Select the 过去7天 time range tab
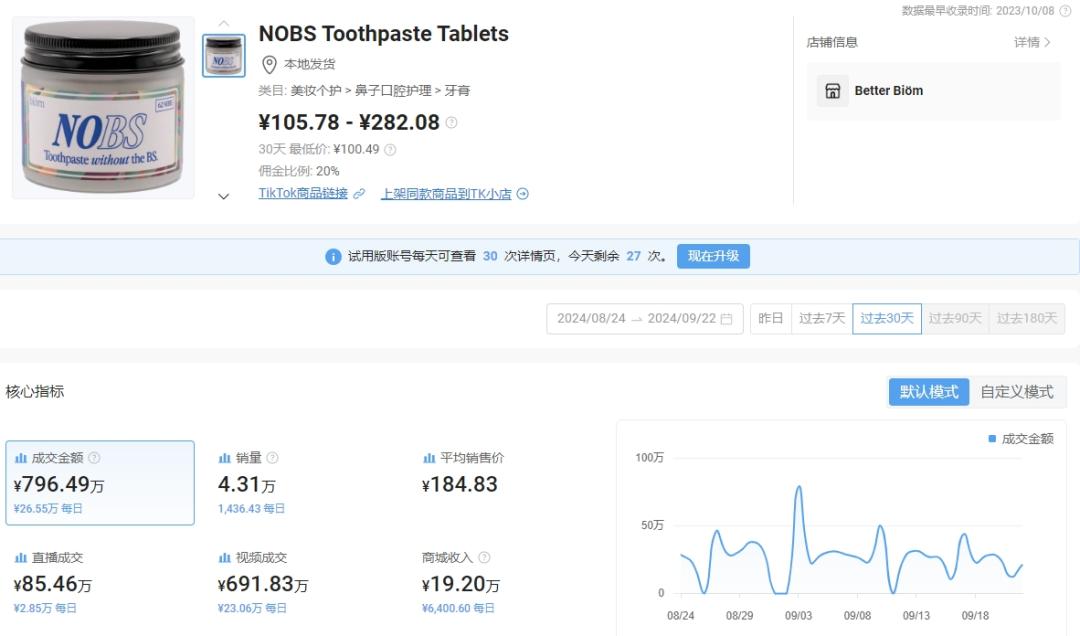This screenshot has width=1080, height=636. (x=822, y=319)
